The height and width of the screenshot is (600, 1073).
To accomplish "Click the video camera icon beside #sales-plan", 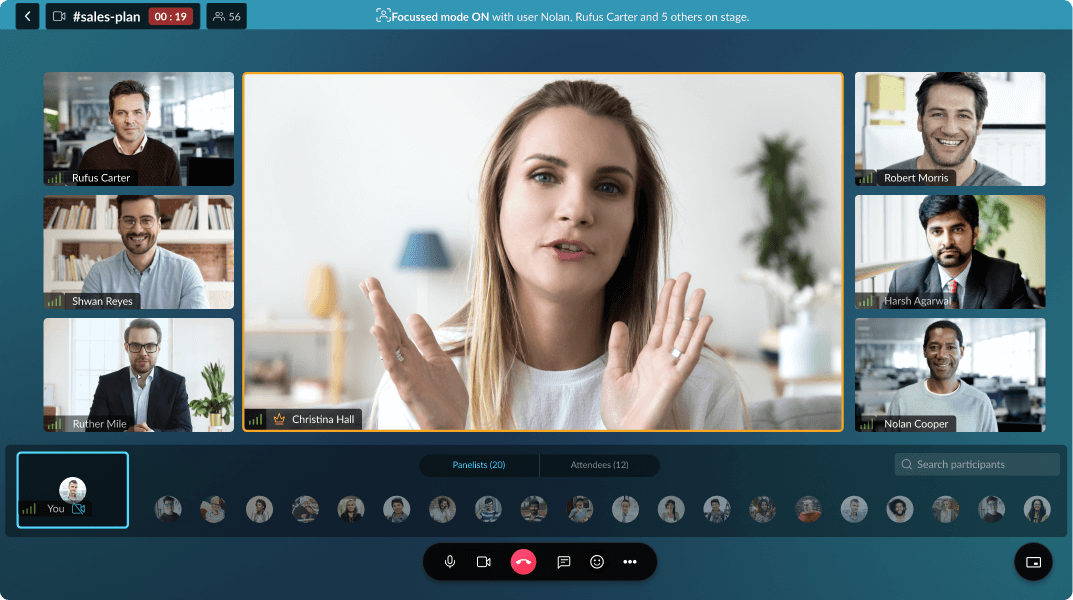I will [x=60, y=16].
